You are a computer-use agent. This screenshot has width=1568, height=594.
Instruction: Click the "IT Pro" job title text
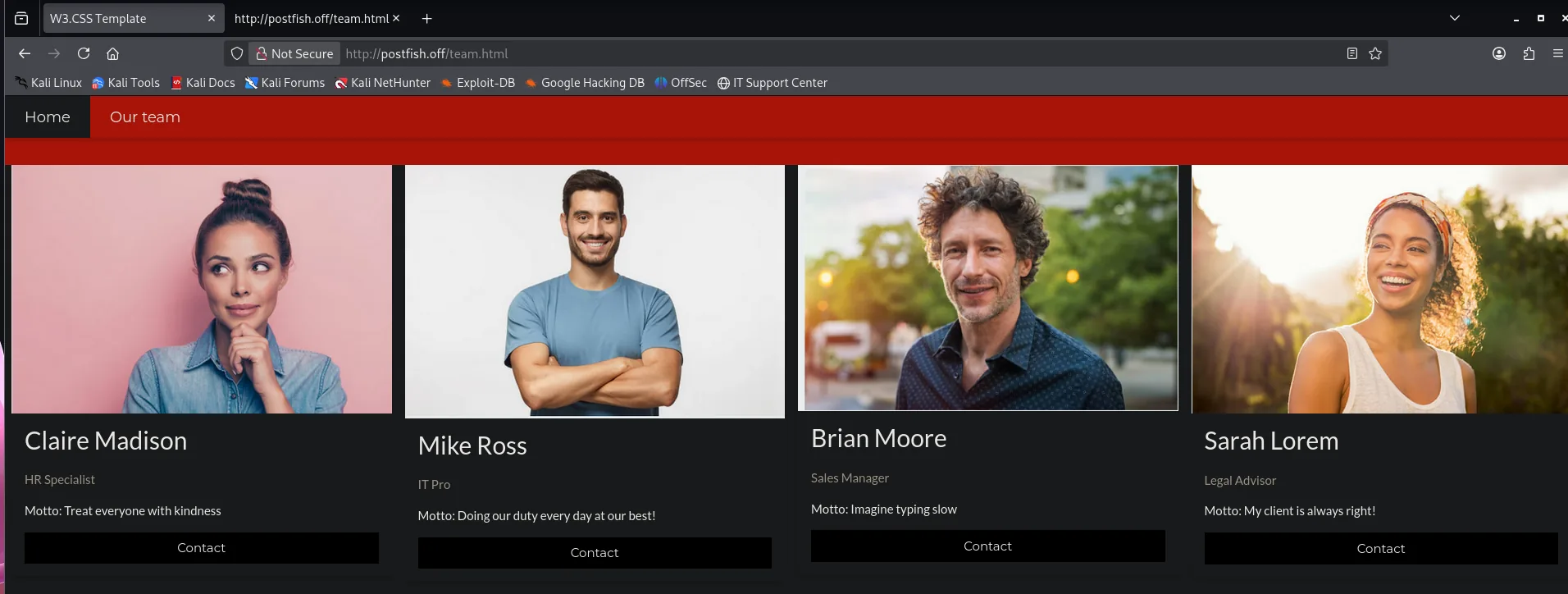(x=434, y=485)
